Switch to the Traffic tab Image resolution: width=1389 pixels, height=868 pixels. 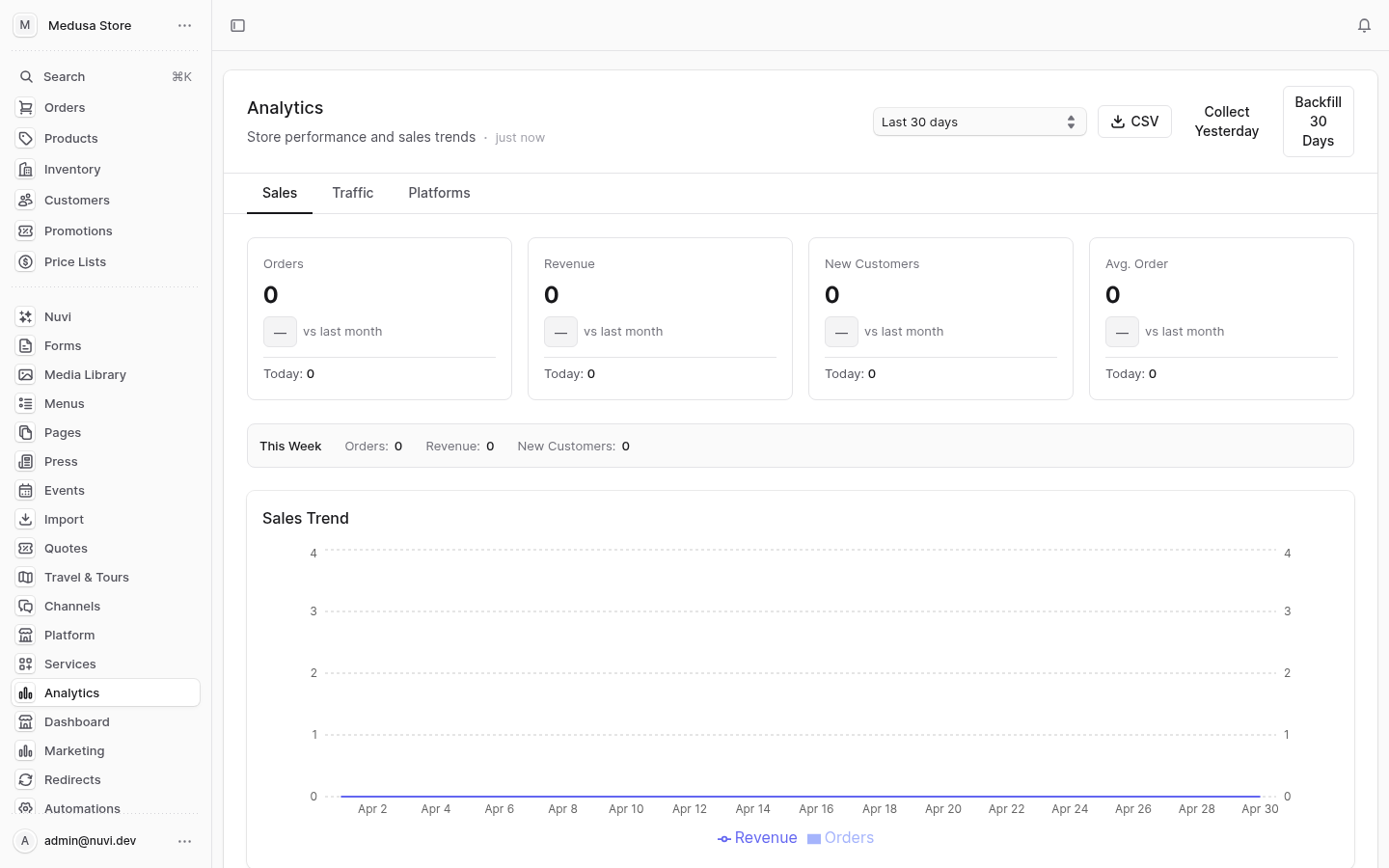pyautogui.click(x=352, y=193)
